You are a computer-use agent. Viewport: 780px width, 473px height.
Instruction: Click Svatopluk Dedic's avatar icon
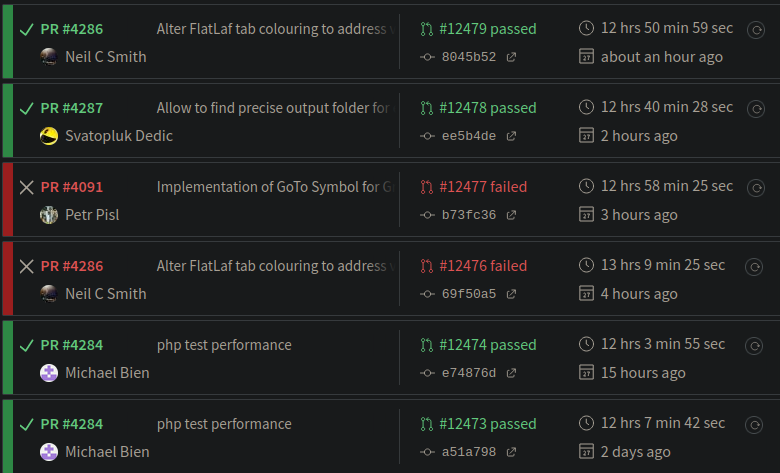click(49, 136)
